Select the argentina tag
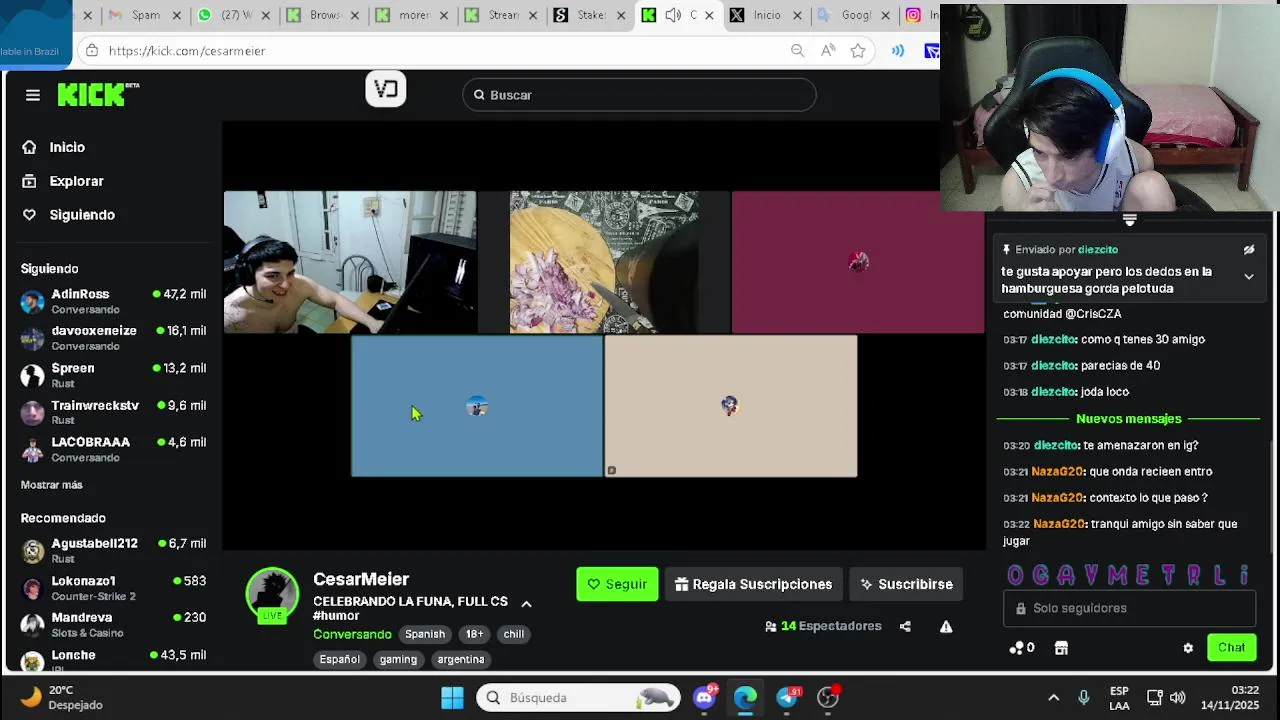Viewport: 1280px width, 720px height. [461, 659]
